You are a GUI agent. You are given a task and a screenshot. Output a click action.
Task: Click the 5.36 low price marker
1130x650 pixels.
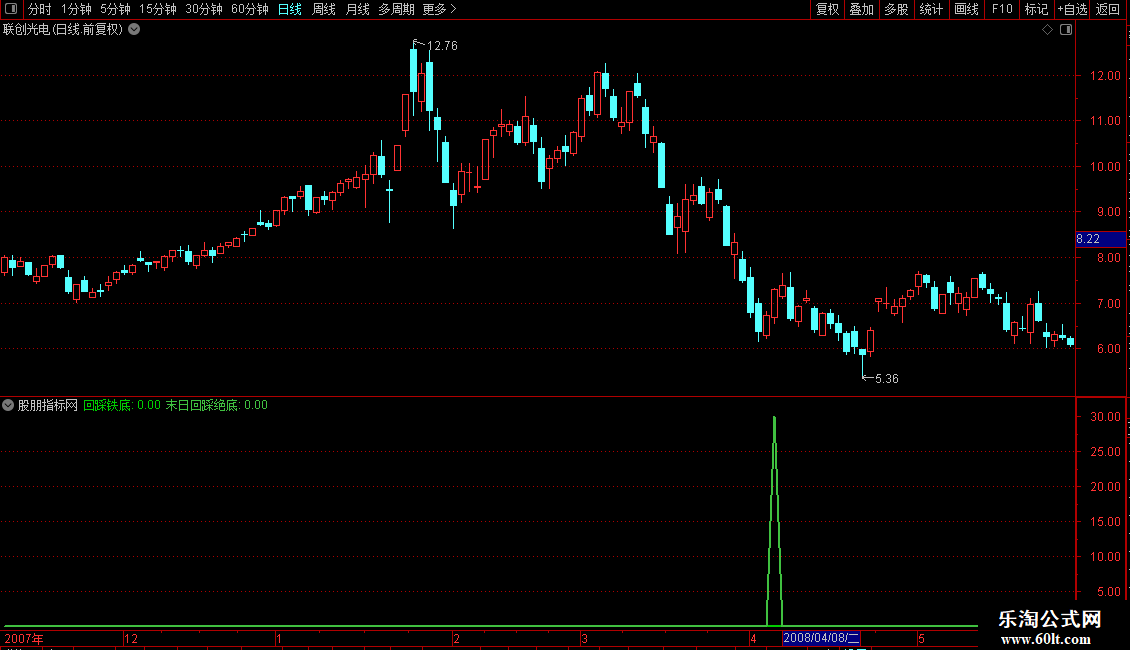886,379
